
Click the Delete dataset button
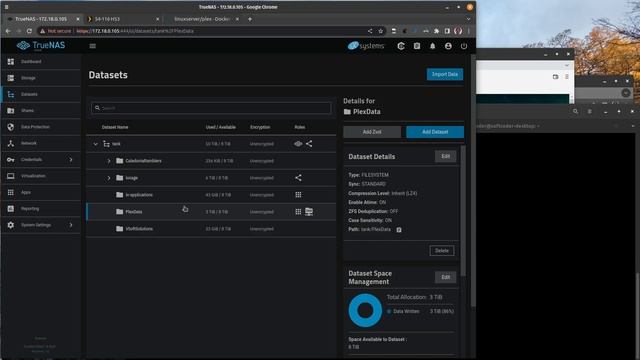pyautogui.click(x=442, y=251)
